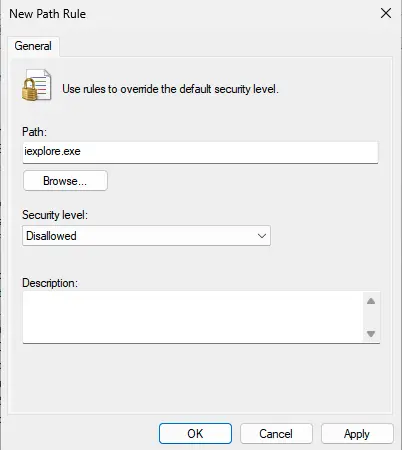Close the New Path Rule dialog
402x450 pixels.
(386, 13)
